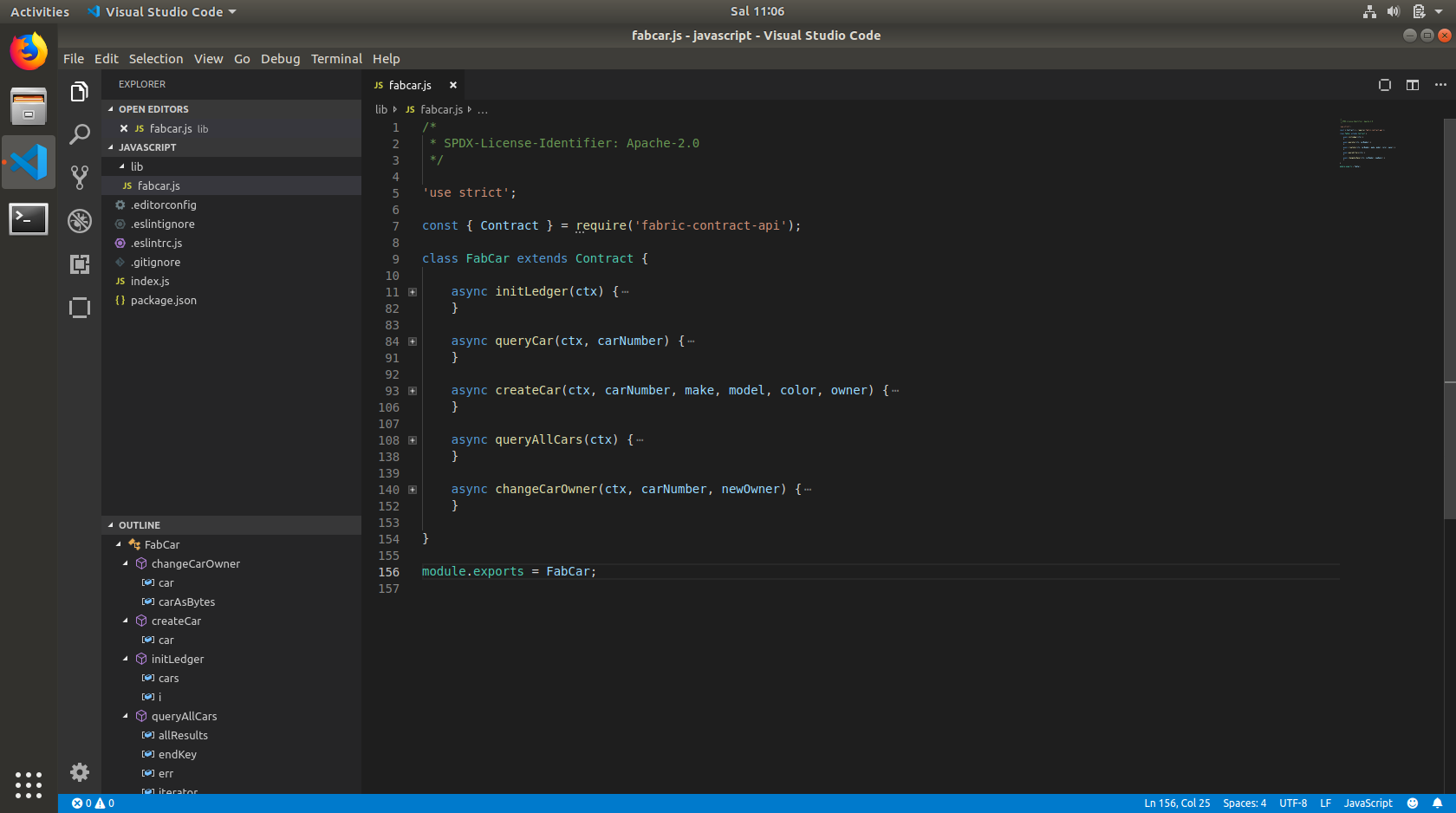
Task: Open package.json in explorer
Action: (x=231, y=300)
